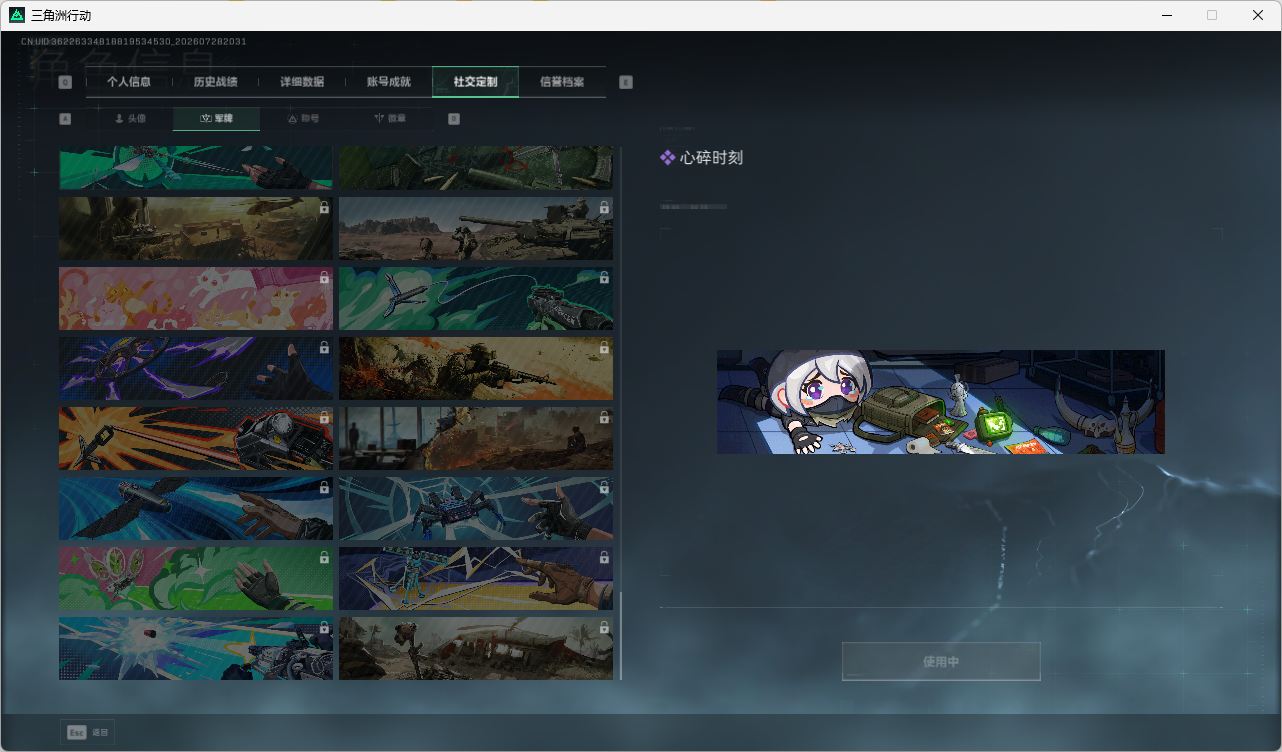Click the lock icon on the tank dog tag

[x=604, y=208]
